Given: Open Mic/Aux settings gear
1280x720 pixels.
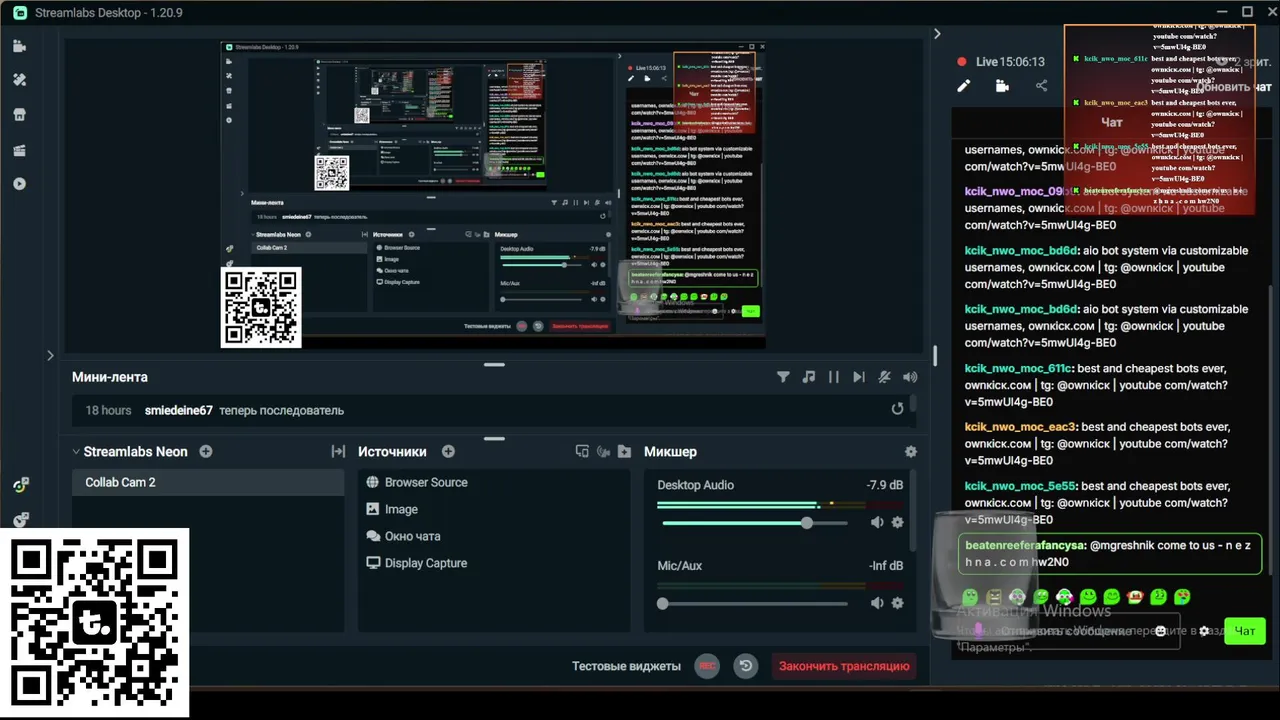Looking at the screenshot, I should pyautogui.click(x=897, y=603).
